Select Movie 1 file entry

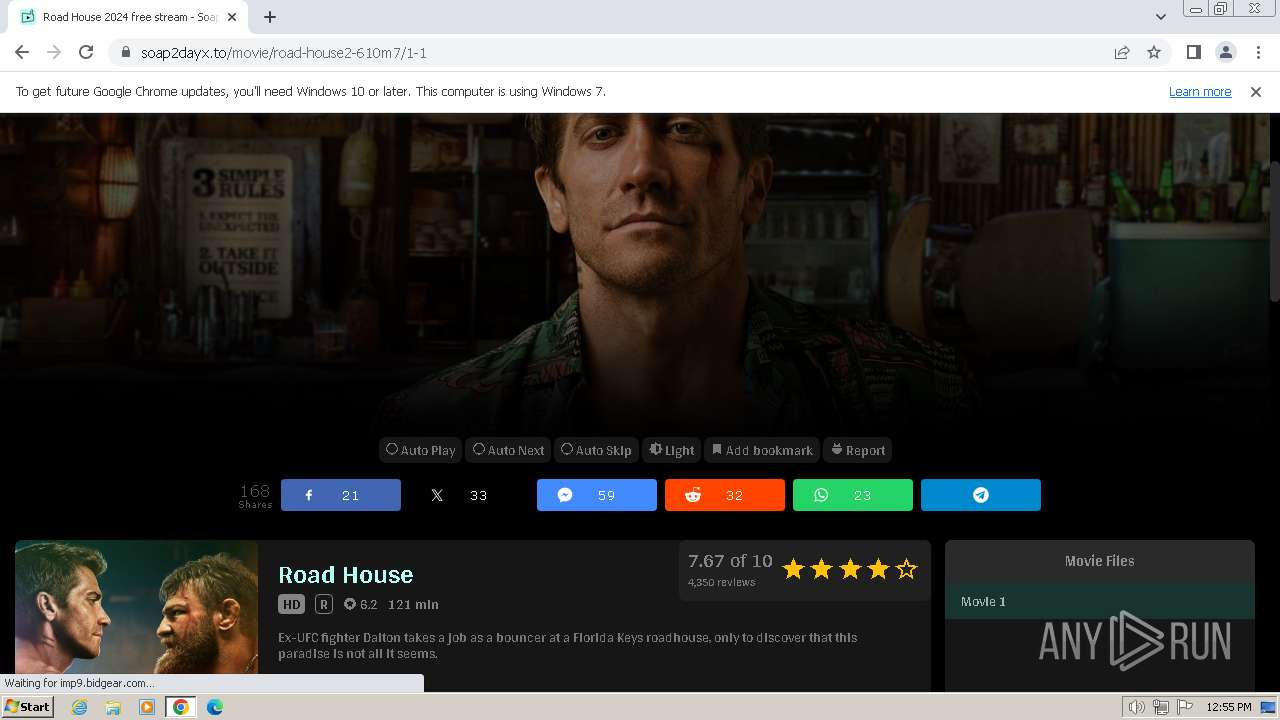click(1100, 601)
